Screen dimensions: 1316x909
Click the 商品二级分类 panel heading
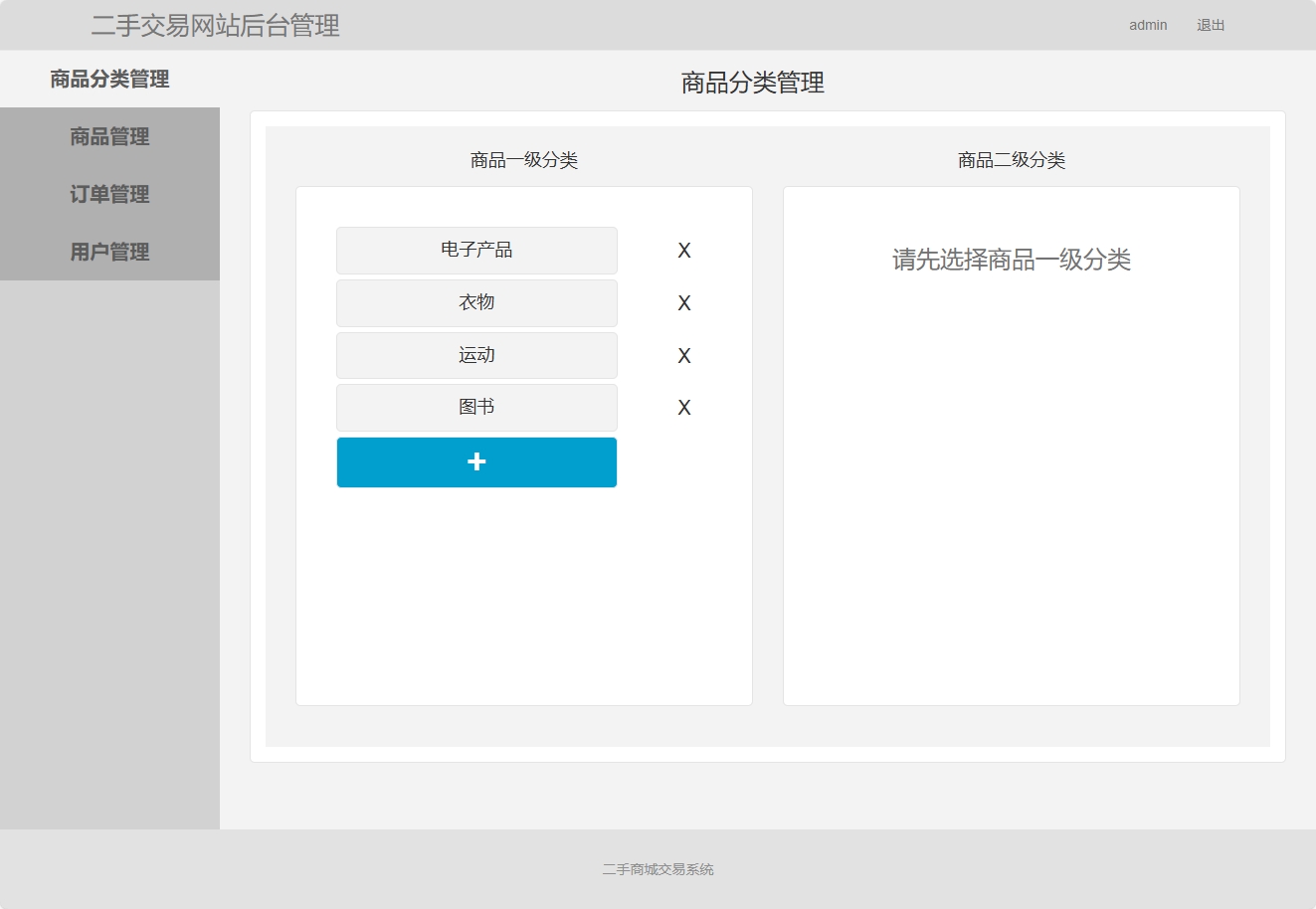(x=1011, y=160)
